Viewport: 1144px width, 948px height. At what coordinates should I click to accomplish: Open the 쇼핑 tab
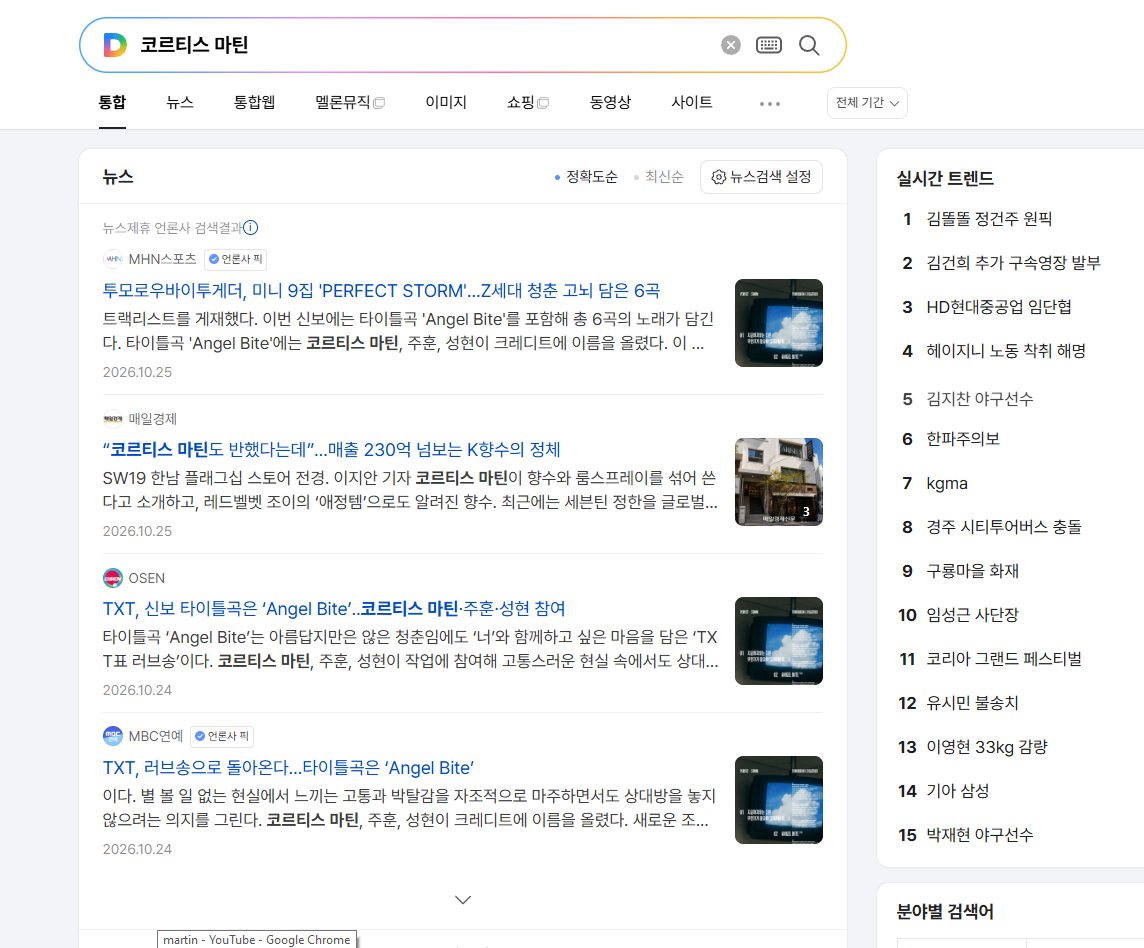tap(527, 102)
